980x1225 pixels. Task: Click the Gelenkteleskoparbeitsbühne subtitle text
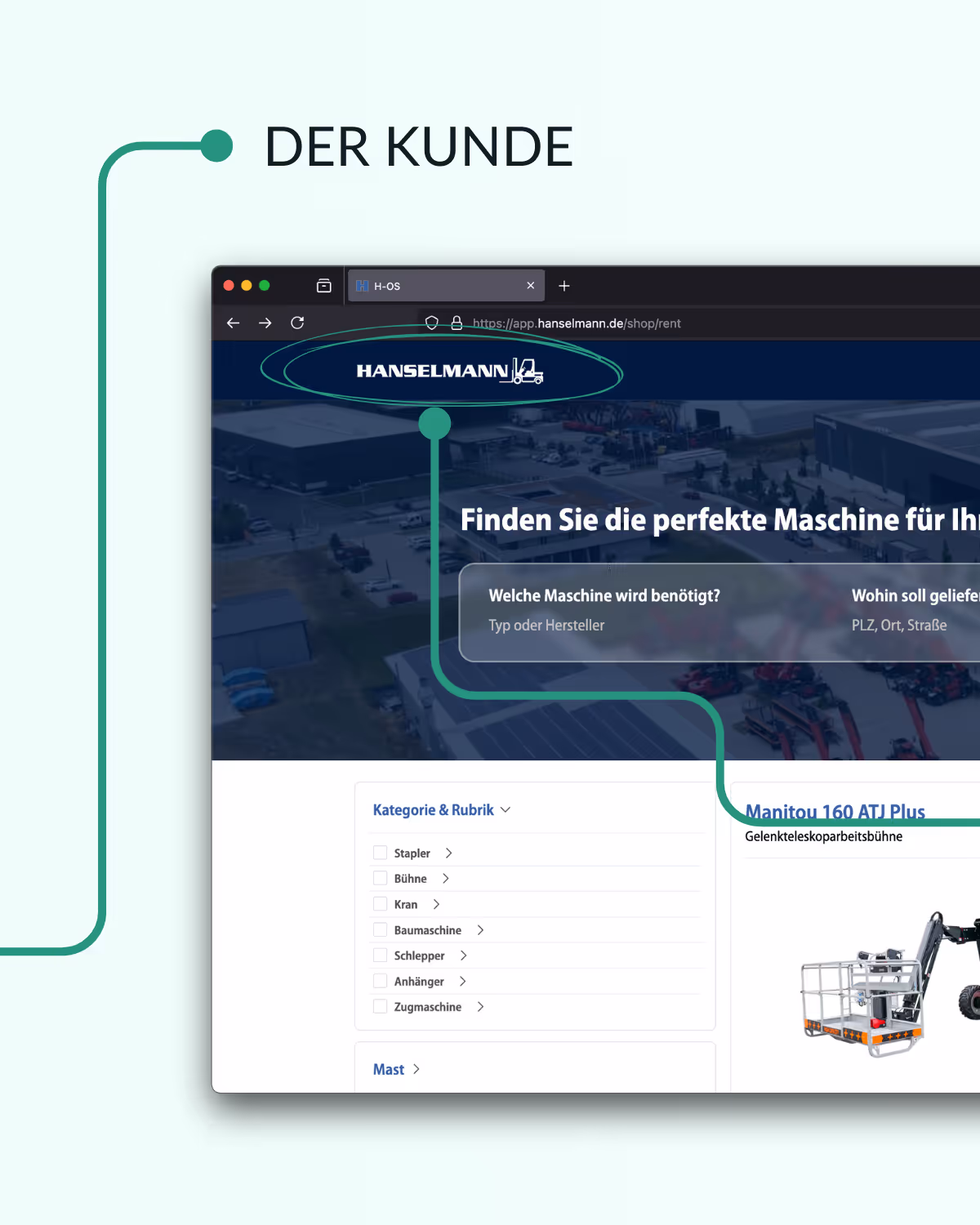click(x=823, y=836)
